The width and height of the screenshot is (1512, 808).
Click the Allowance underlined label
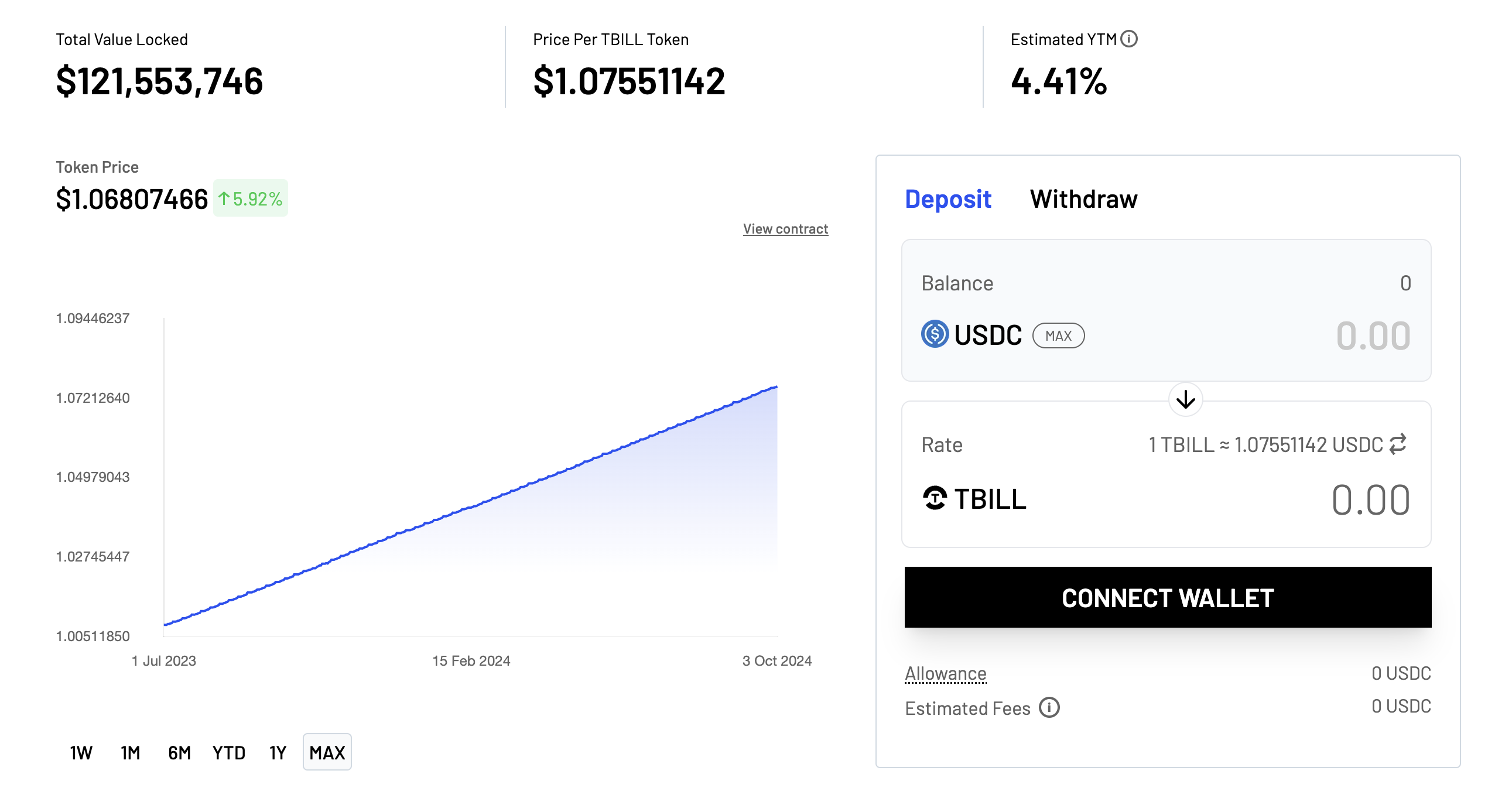tap(945, 673)
